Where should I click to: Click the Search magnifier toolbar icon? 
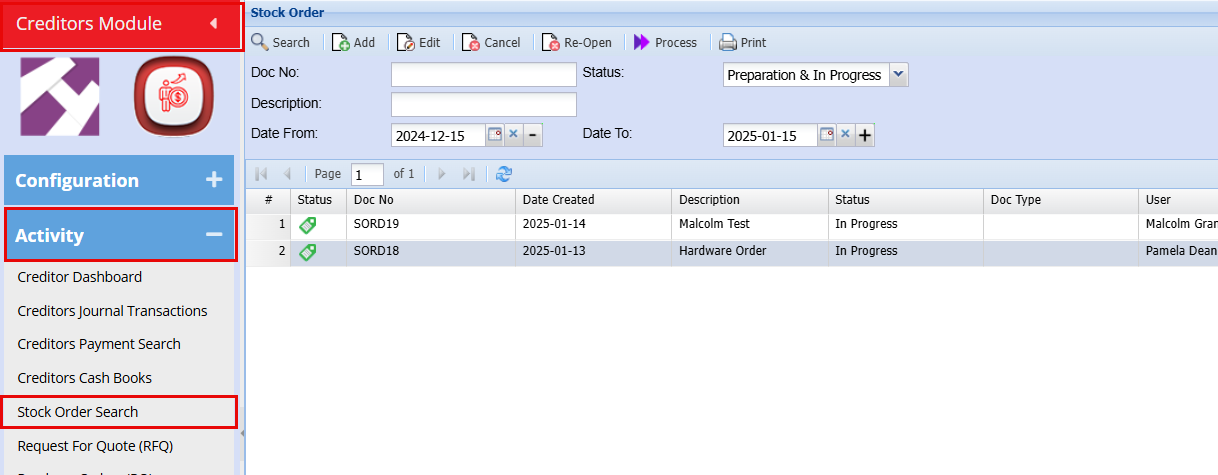pos(260,42)
